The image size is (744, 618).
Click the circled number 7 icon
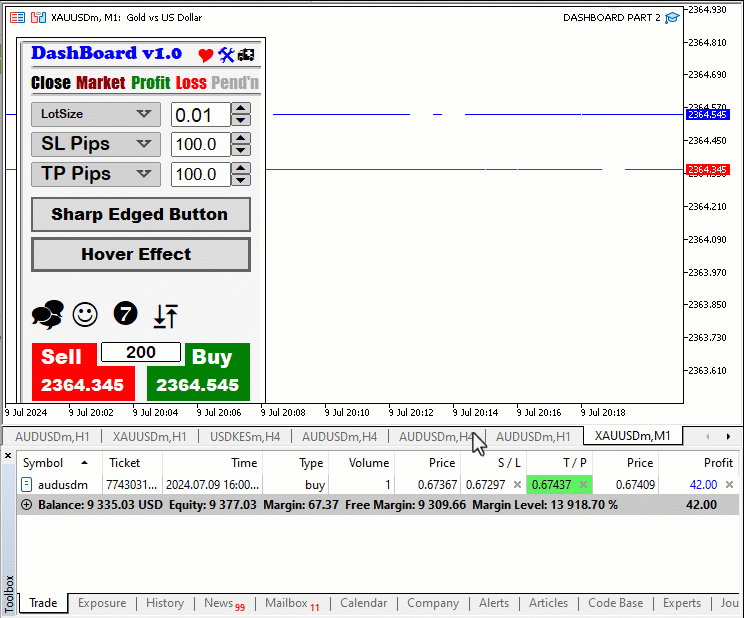[125, 313]
